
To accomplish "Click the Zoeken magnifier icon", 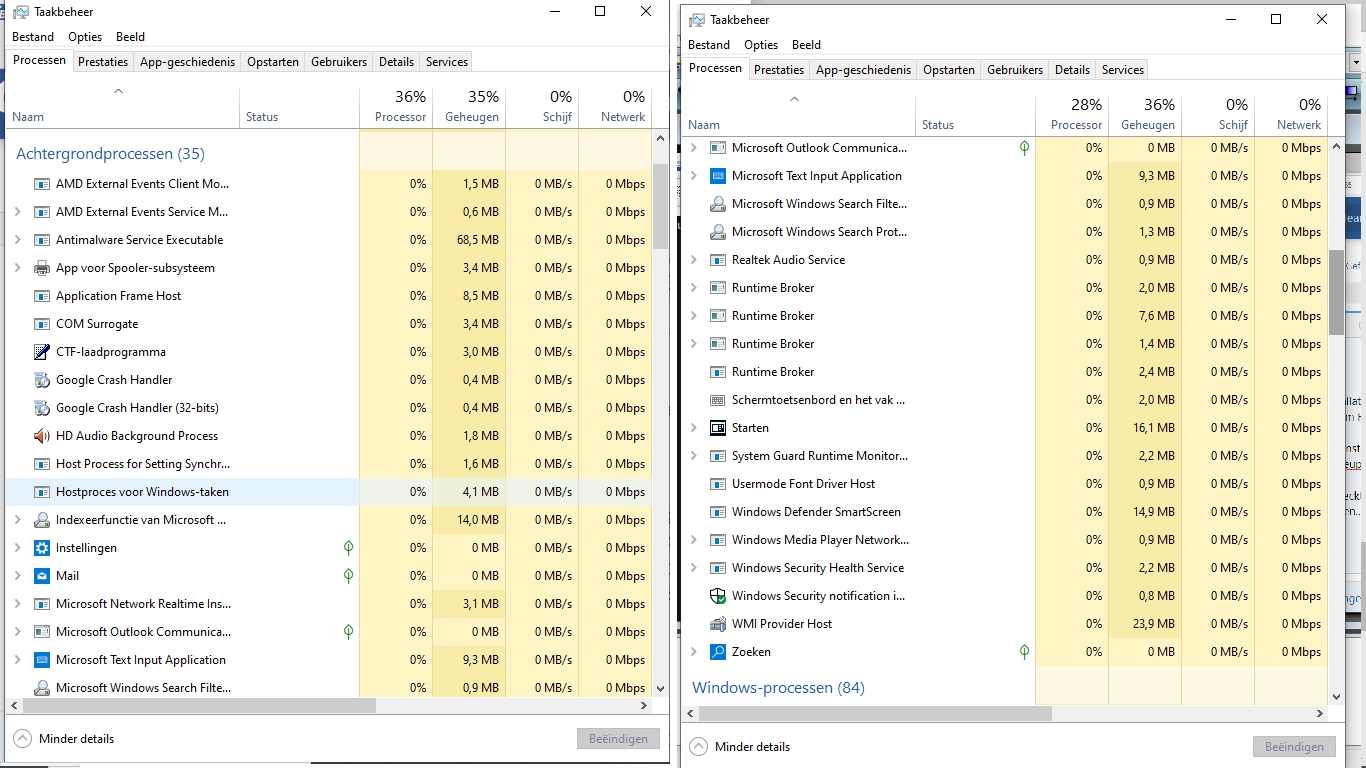I will (x=718, y=652).
